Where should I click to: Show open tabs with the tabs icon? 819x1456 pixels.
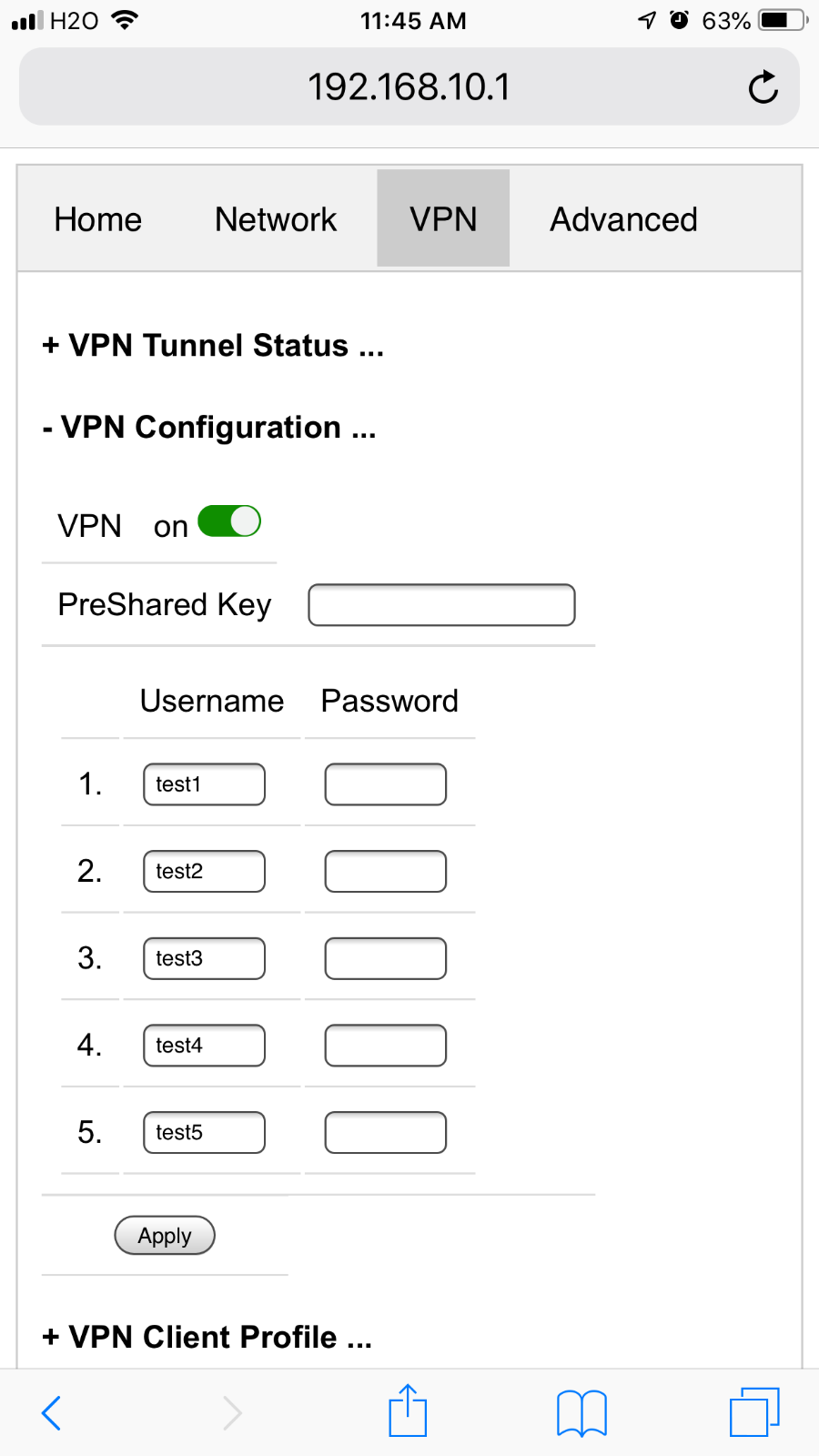pos(754,1411)
